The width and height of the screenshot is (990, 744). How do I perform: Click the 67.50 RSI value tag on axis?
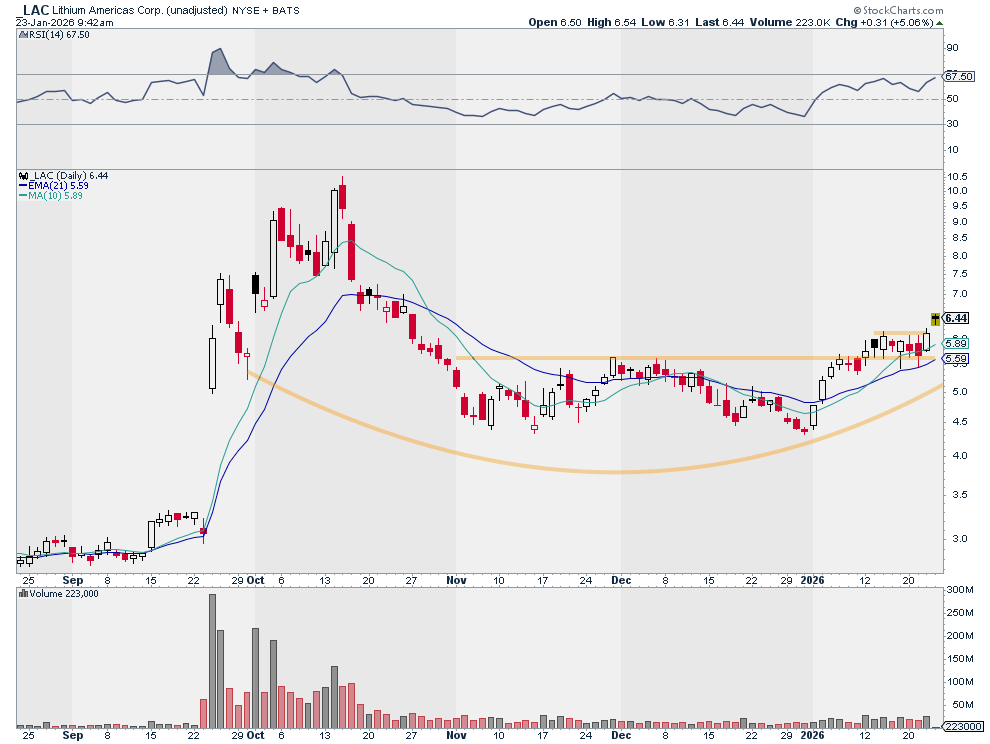click(959, 76)
